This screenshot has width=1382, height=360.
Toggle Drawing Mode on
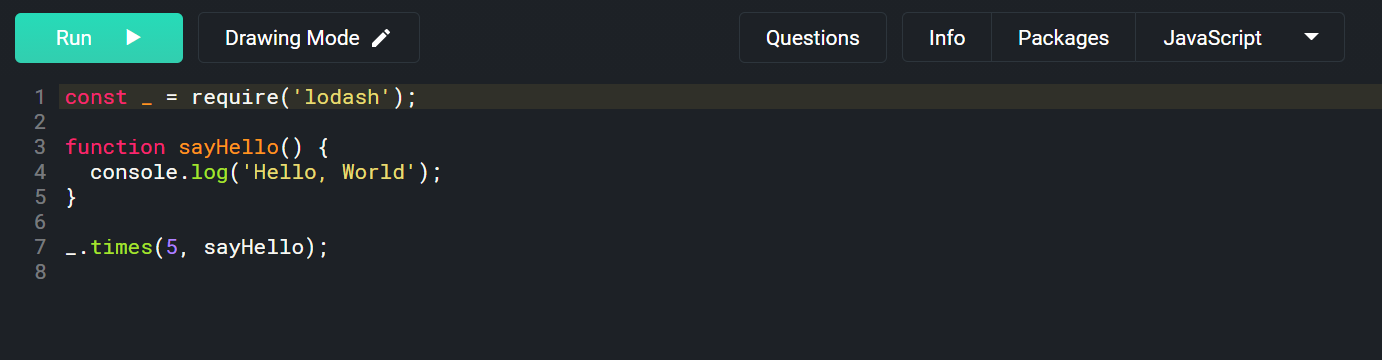[308, 38]
